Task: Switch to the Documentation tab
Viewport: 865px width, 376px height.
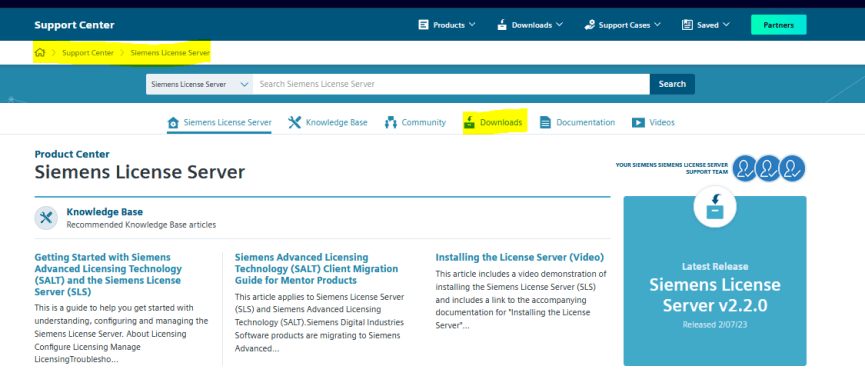Action: 585,122
